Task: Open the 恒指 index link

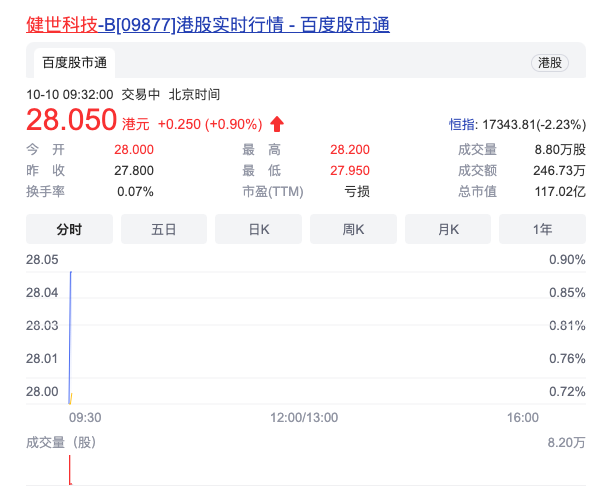Action: point(461,125)
